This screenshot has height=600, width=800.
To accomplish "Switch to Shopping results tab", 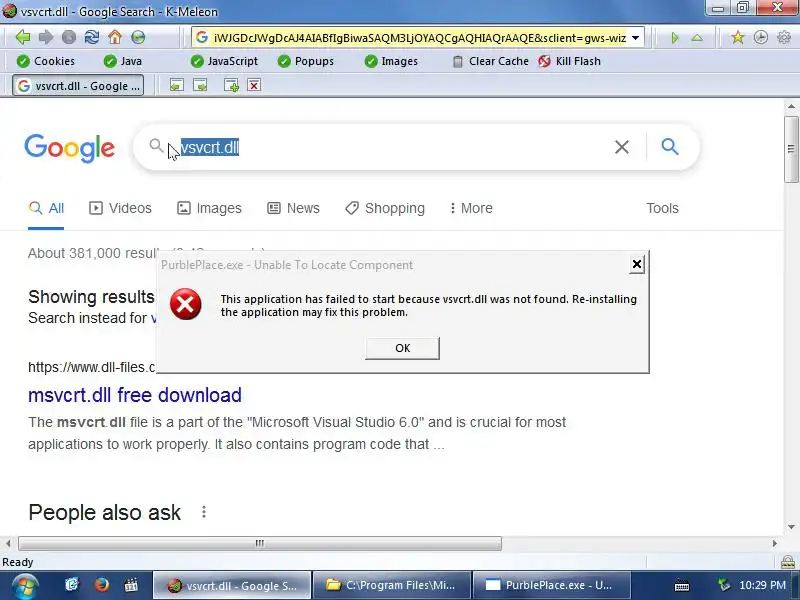I will click(x=385, y=208).
